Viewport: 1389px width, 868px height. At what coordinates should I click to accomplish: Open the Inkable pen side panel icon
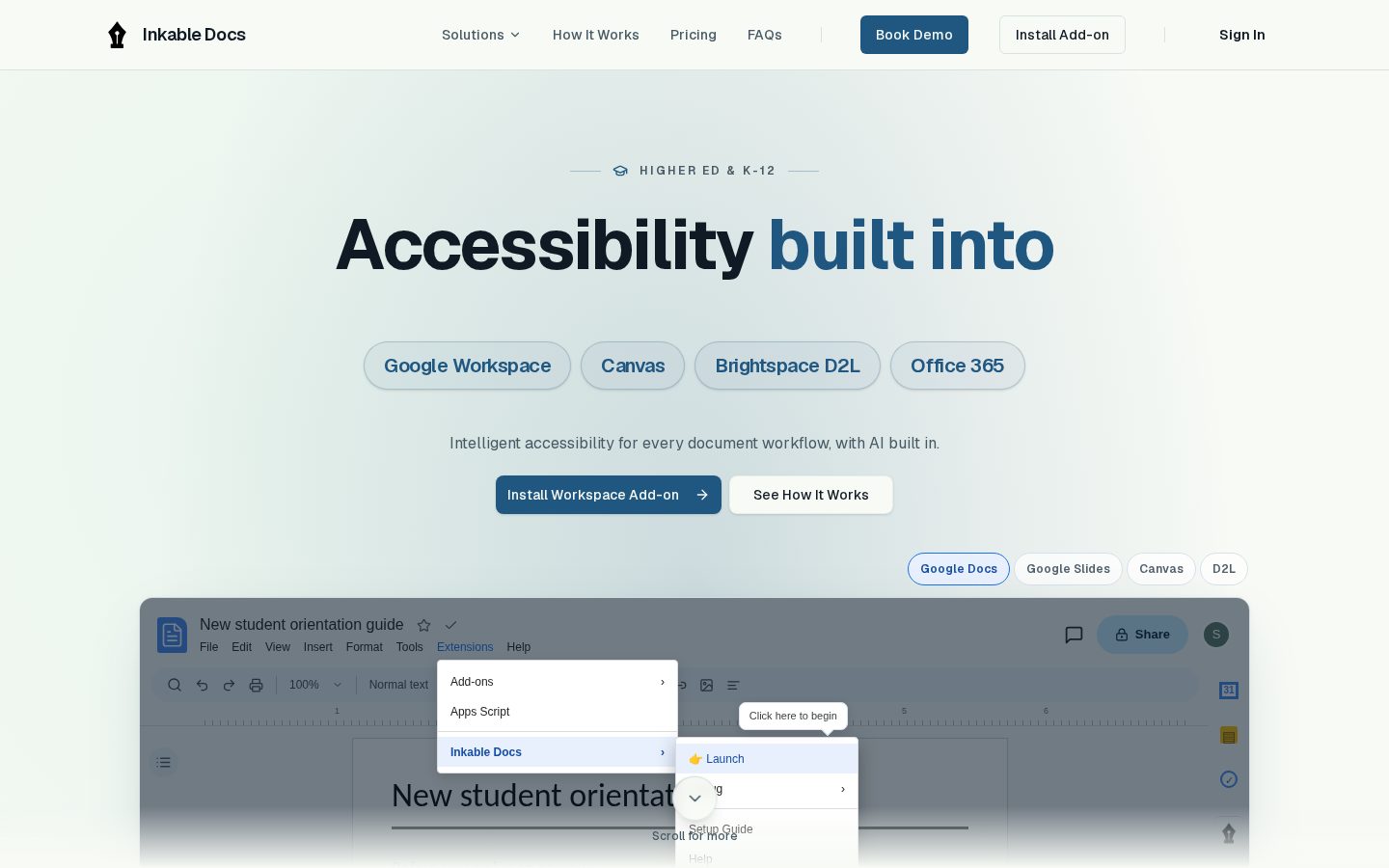1229,833
